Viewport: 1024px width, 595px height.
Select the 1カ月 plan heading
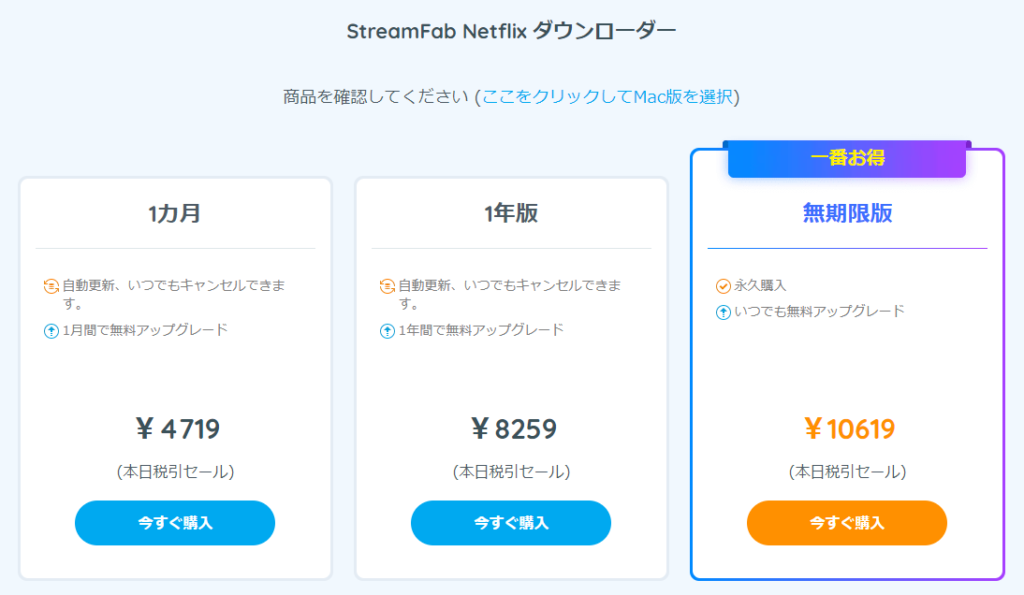tap(174, 214)
